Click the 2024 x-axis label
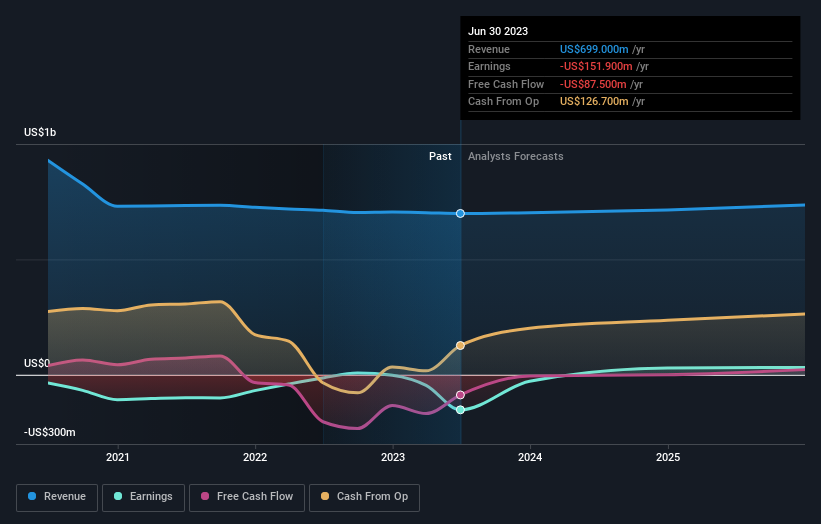821x524 pixels. pyautogui.click(x=530, y=457)
